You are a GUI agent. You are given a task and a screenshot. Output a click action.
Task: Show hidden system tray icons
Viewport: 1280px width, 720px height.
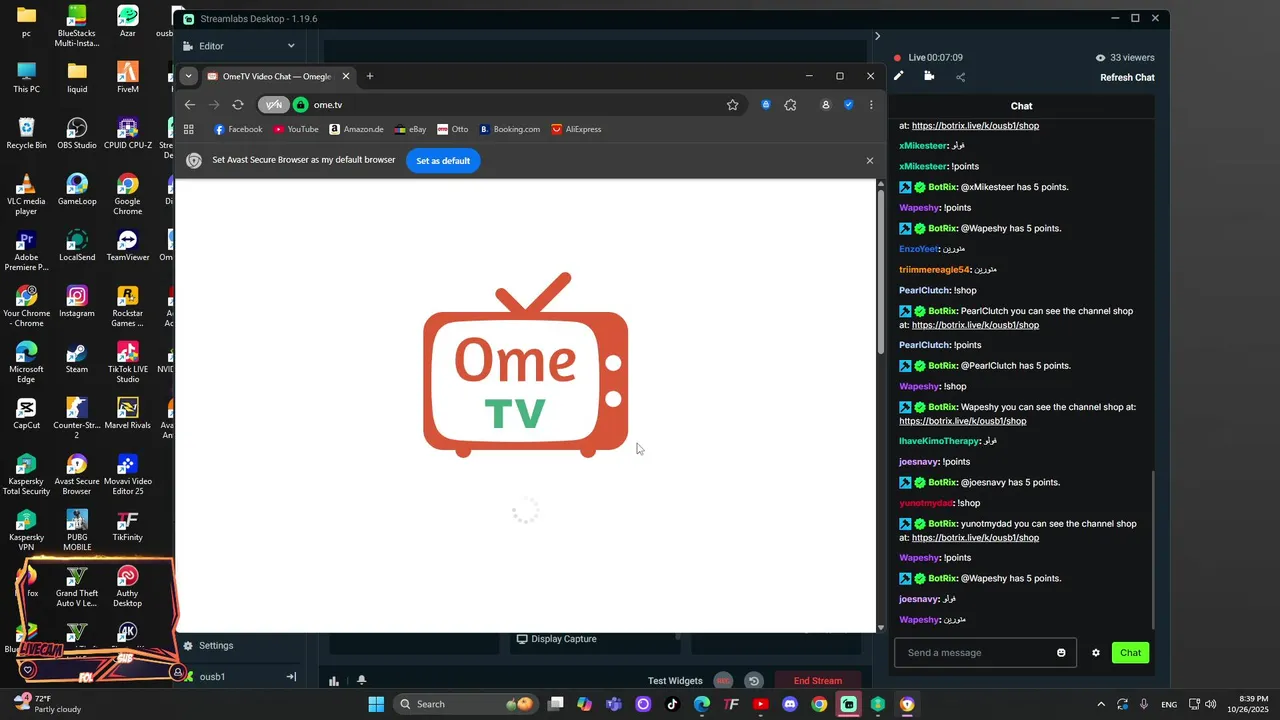point(1101,704)
